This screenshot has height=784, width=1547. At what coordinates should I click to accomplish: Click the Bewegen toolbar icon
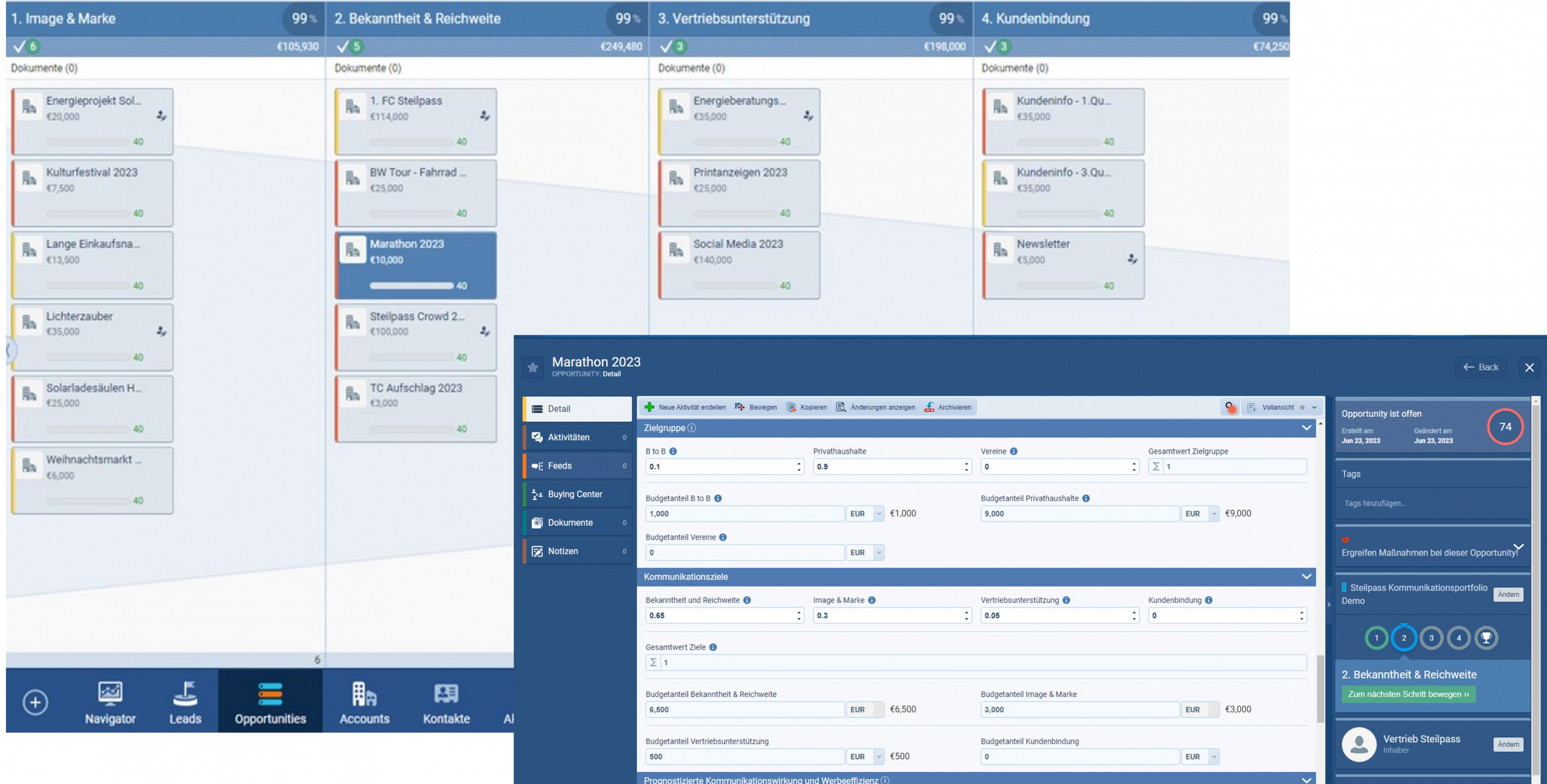[740, 407]
